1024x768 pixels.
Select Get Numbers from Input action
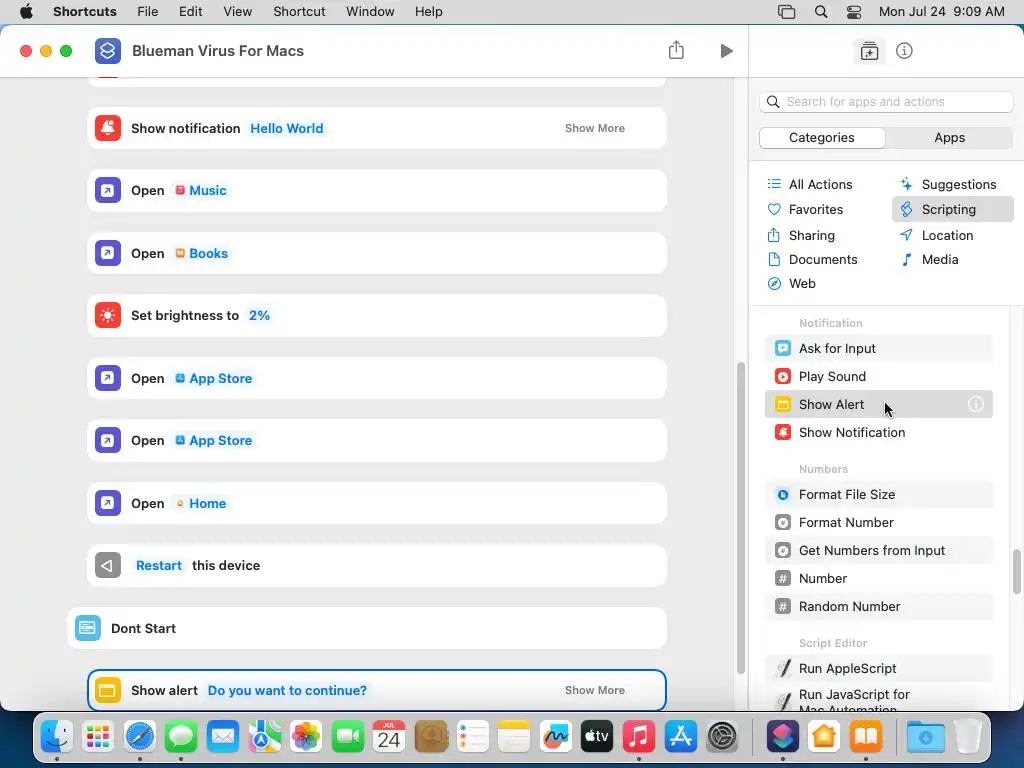click(x=878, y=551)
